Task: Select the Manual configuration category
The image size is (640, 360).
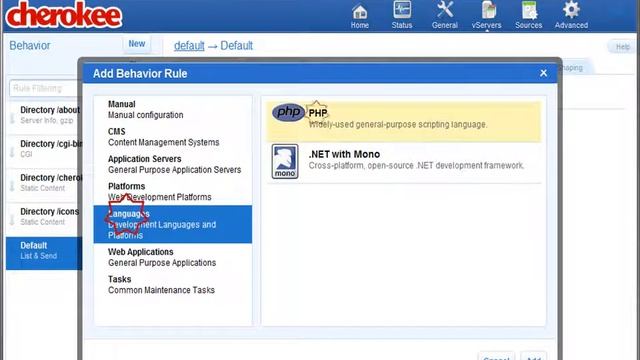Action: (173, 109)
